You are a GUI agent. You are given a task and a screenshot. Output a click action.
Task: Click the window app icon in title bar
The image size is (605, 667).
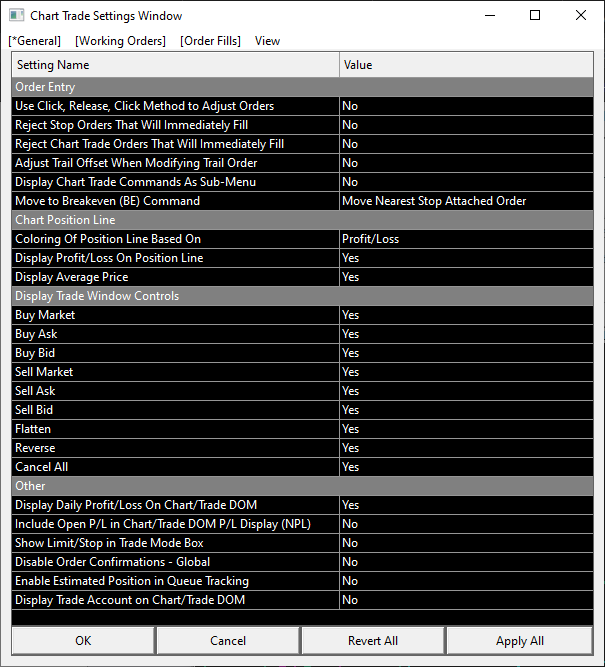pyautogui.click(x=17, y=15)
